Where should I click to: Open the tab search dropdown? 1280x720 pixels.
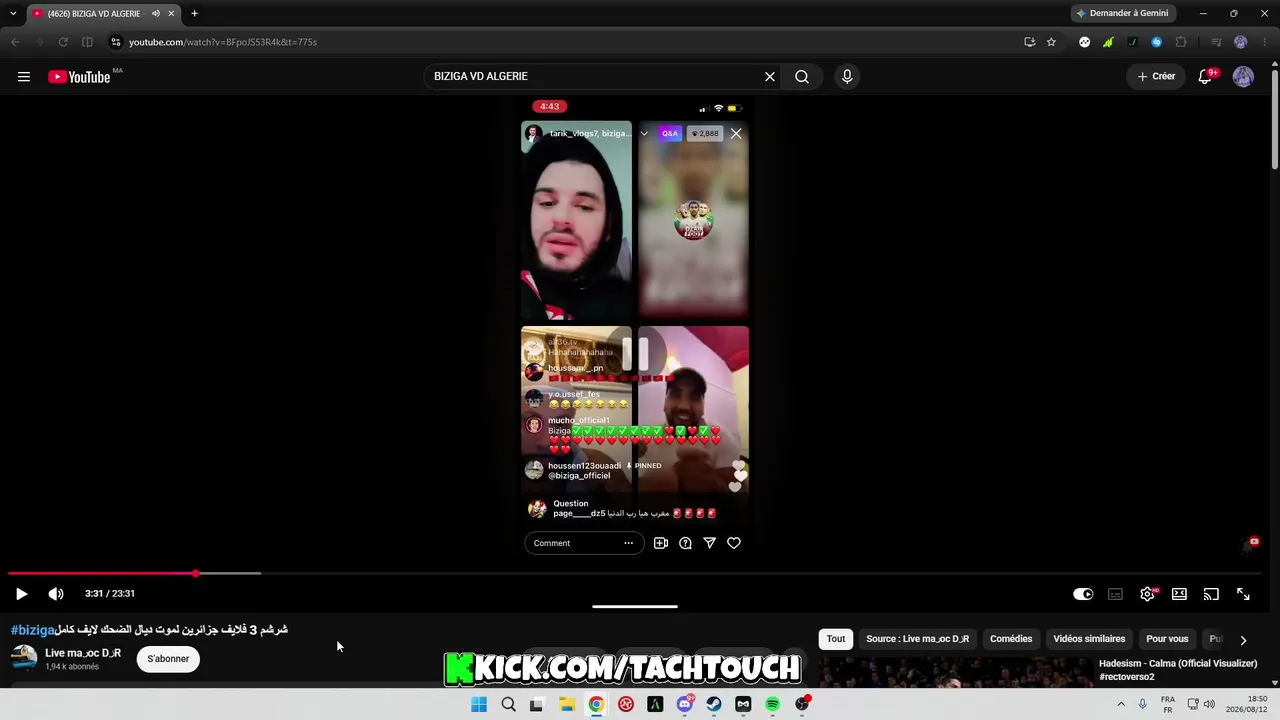click(x=13, y=14)
